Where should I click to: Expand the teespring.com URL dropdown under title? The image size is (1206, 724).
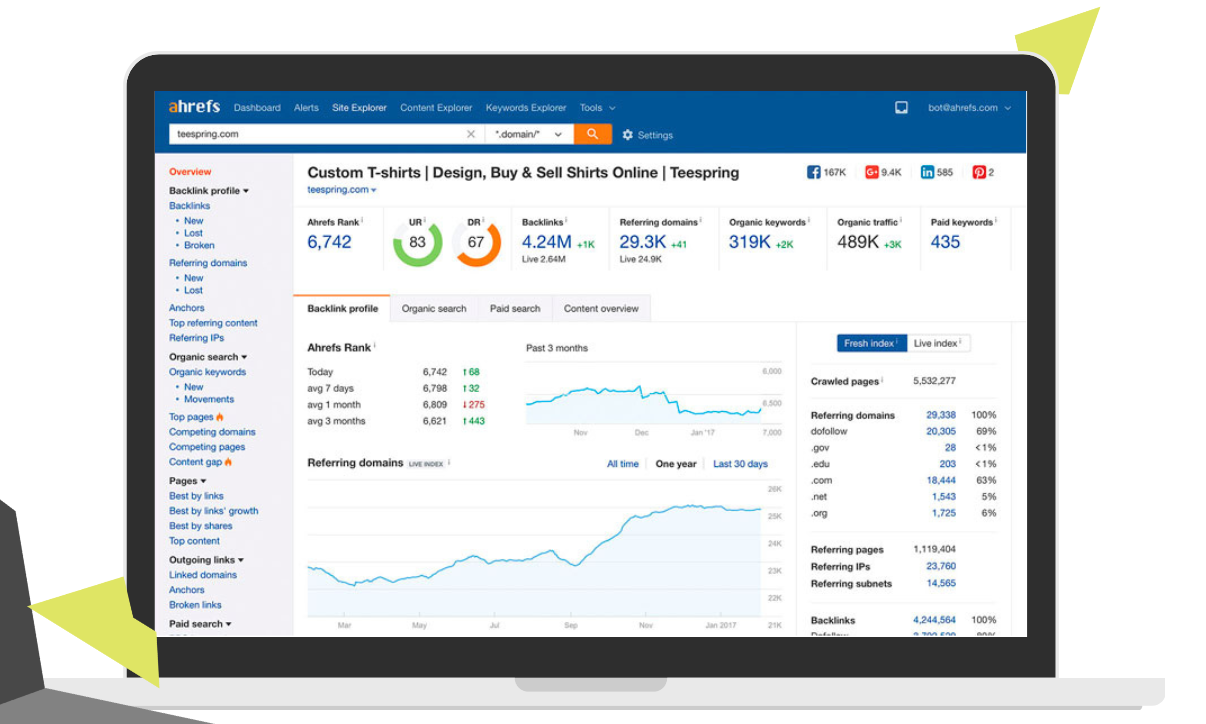(x=342, y=190)
